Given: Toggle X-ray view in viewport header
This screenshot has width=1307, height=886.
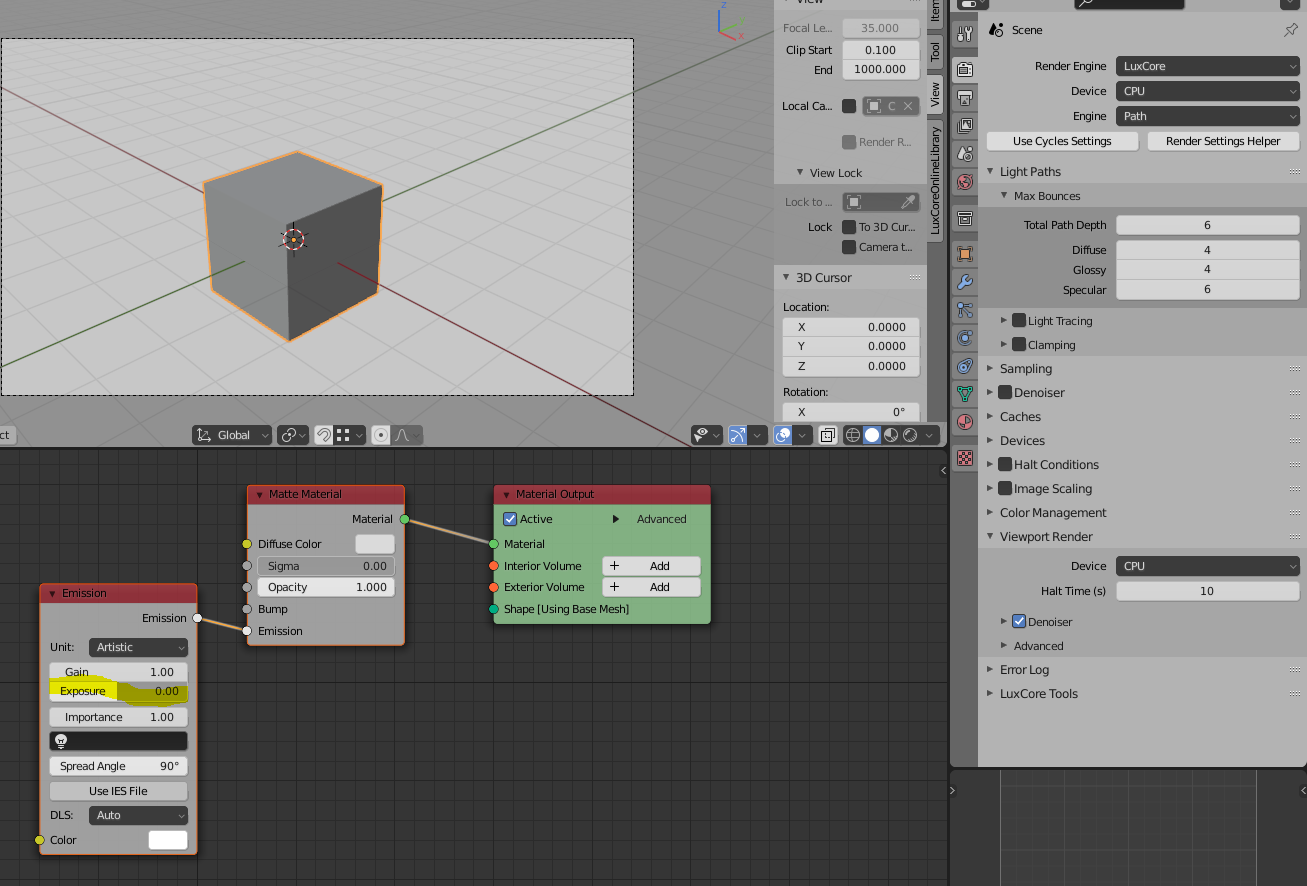Looking at the screenshot, I should pyautogui.click(x=828, y=435).
